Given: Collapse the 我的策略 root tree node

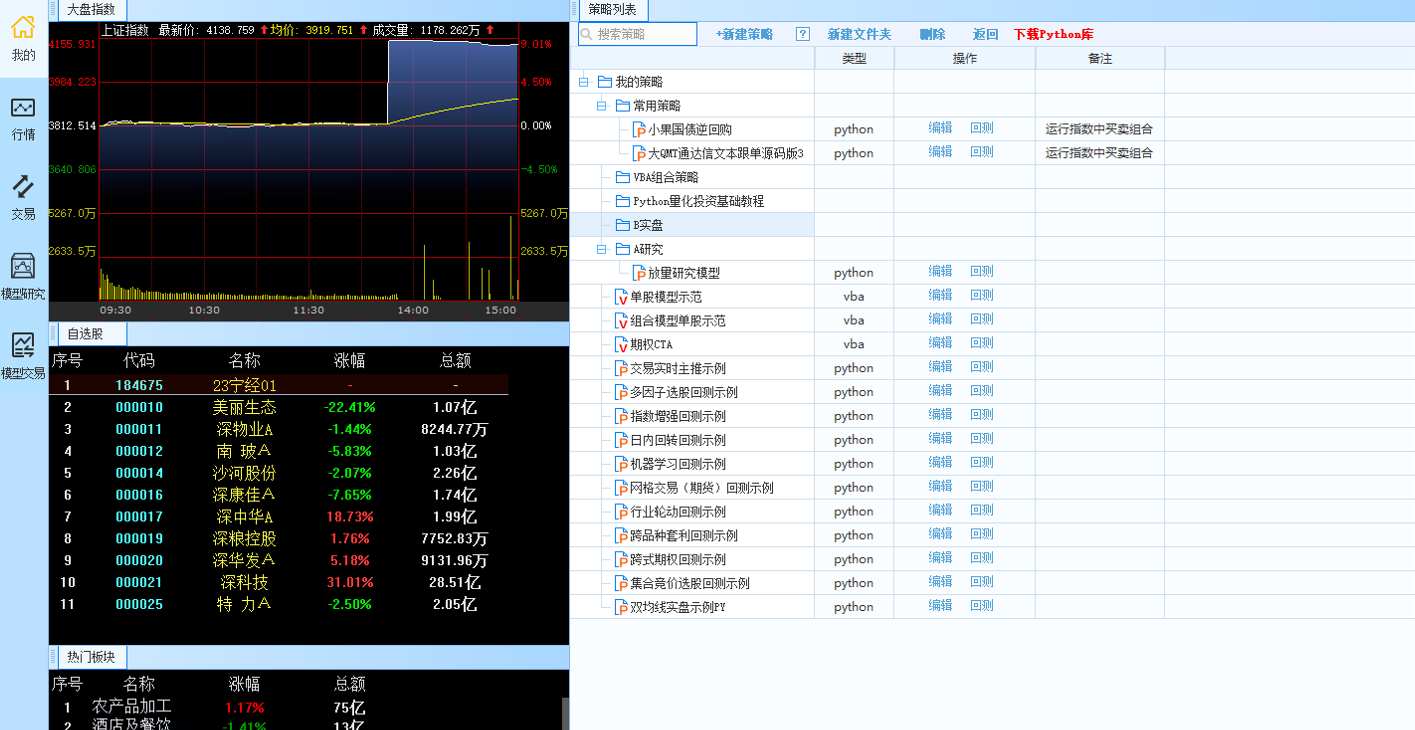Looking at the screenshot, I should tap(584, 82).
